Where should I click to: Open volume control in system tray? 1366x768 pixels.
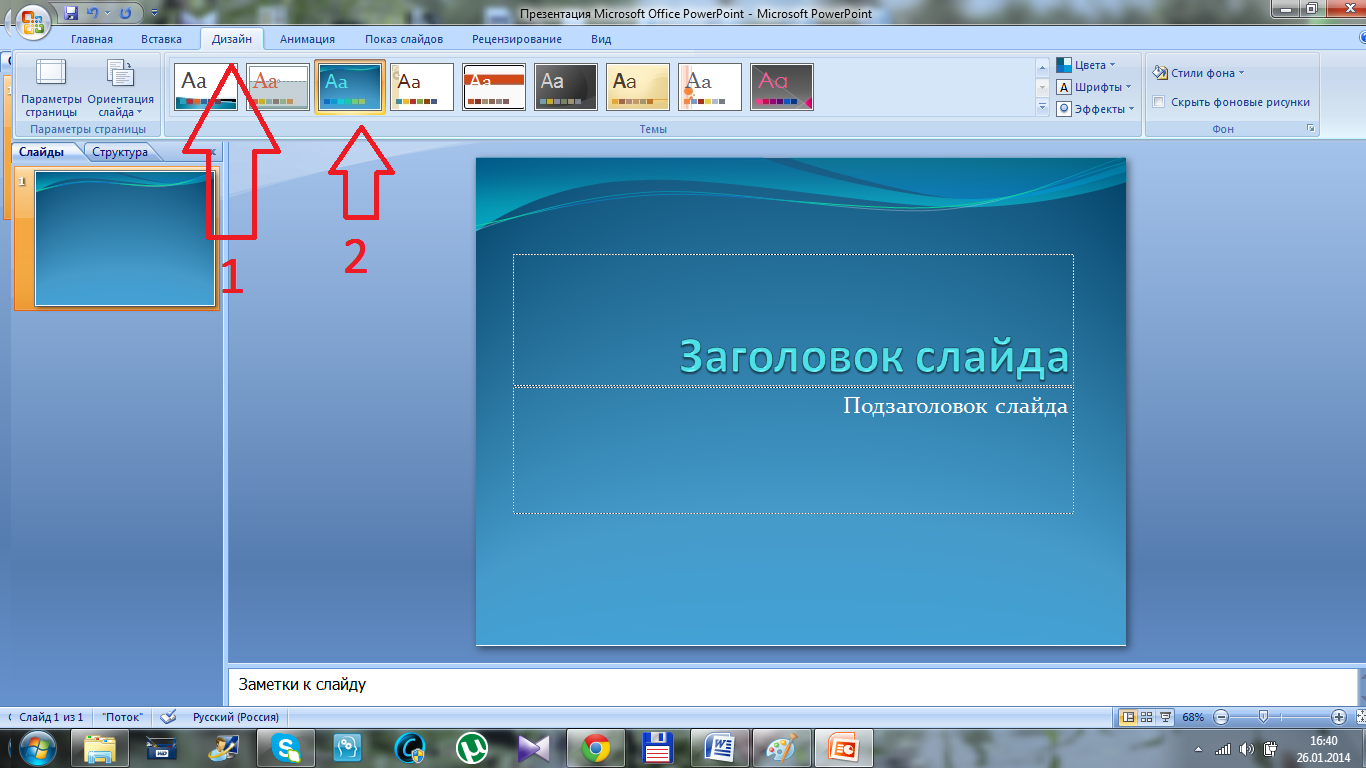pos(1246,748)
